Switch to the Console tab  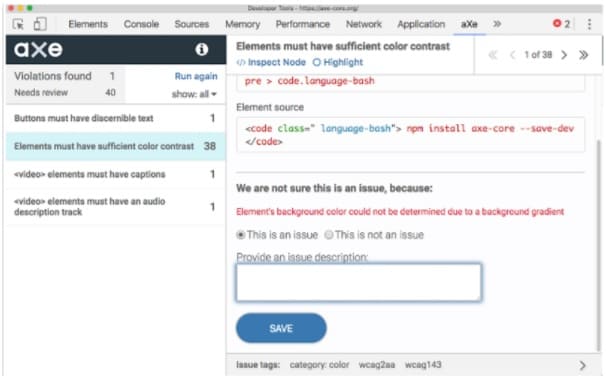[141, 24]
